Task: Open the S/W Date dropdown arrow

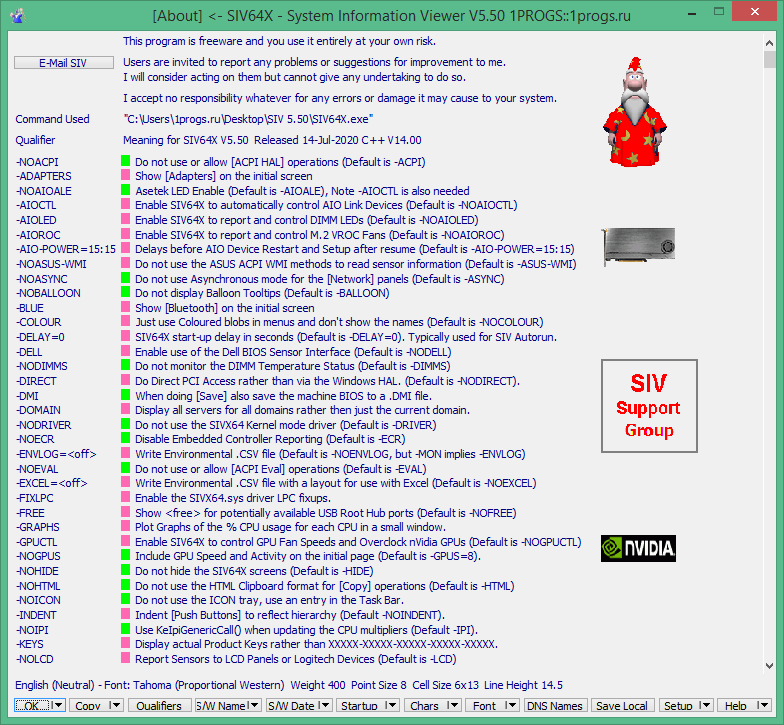Action: (325, 706)
